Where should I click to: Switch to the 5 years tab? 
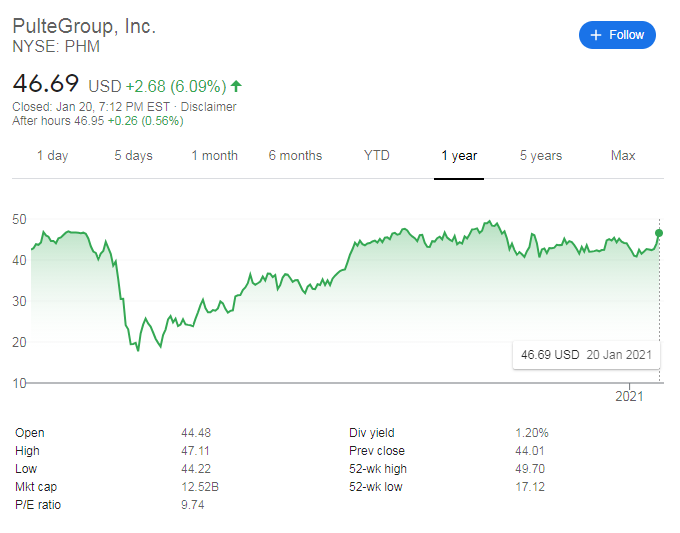[x=541, y=155]
